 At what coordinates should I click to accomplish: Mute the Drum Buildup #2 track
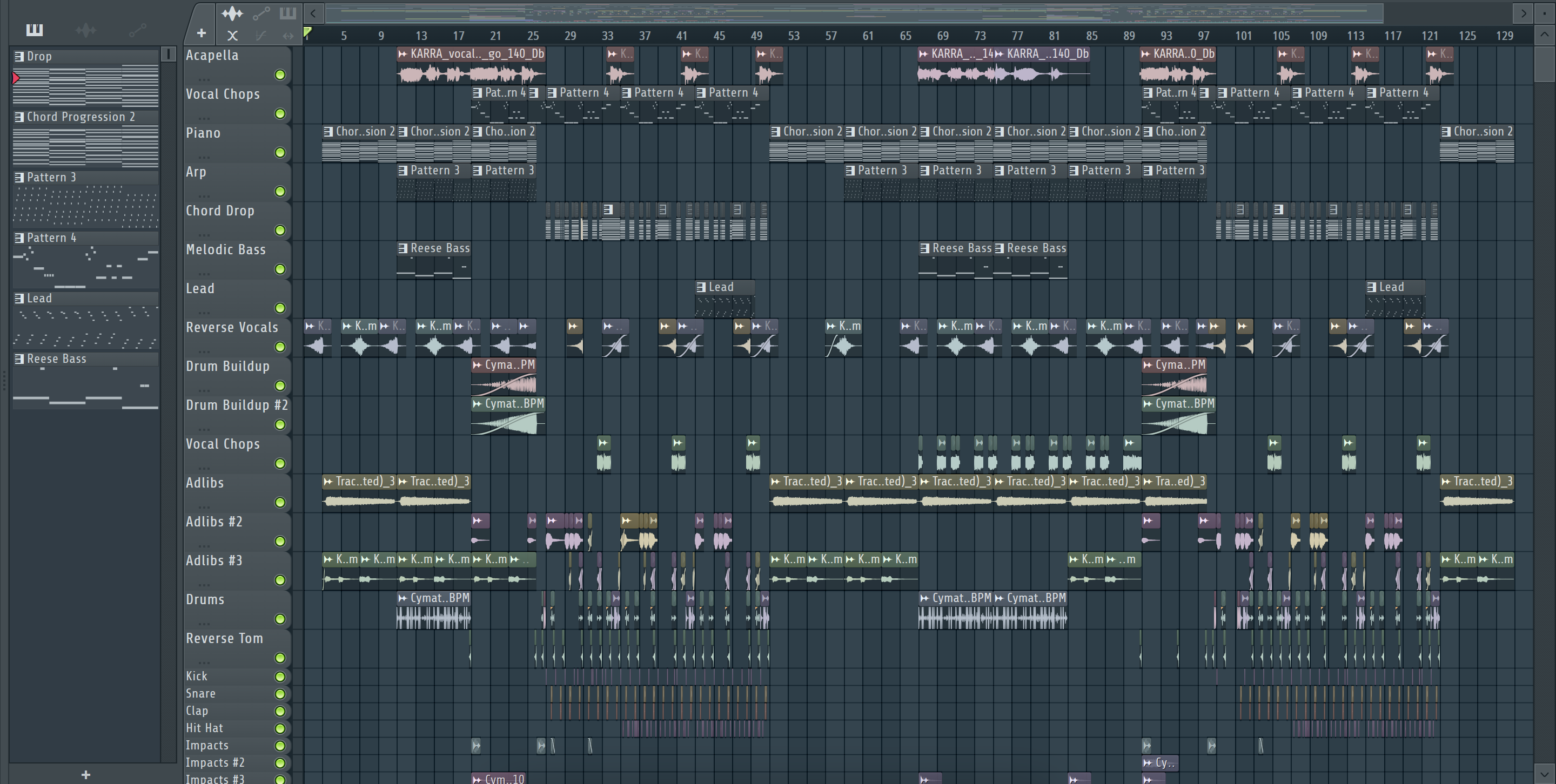pyautogui.click(x=280, y=425)
